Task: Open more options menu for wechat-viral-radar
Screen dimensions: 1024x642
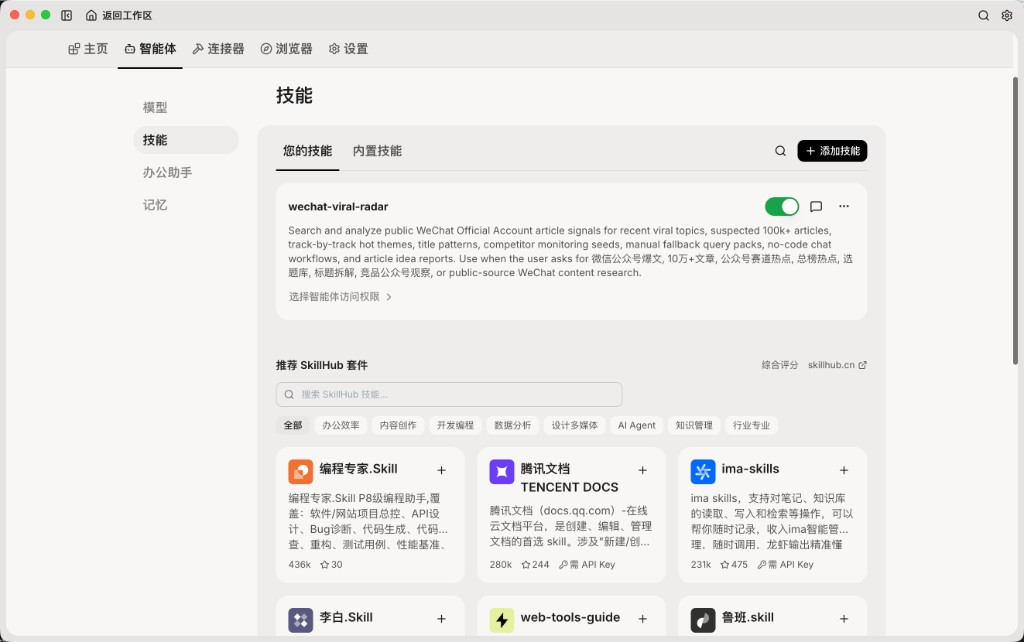Action: [x=844, y=206]
